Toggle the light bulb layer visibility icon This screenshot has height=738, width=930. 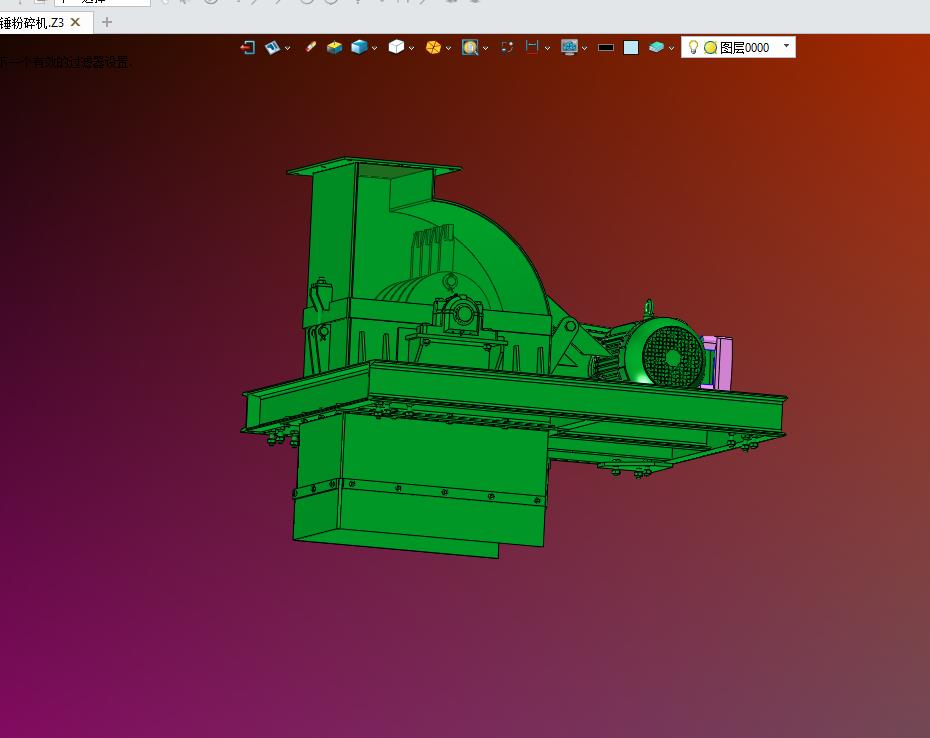coord(693,47)
